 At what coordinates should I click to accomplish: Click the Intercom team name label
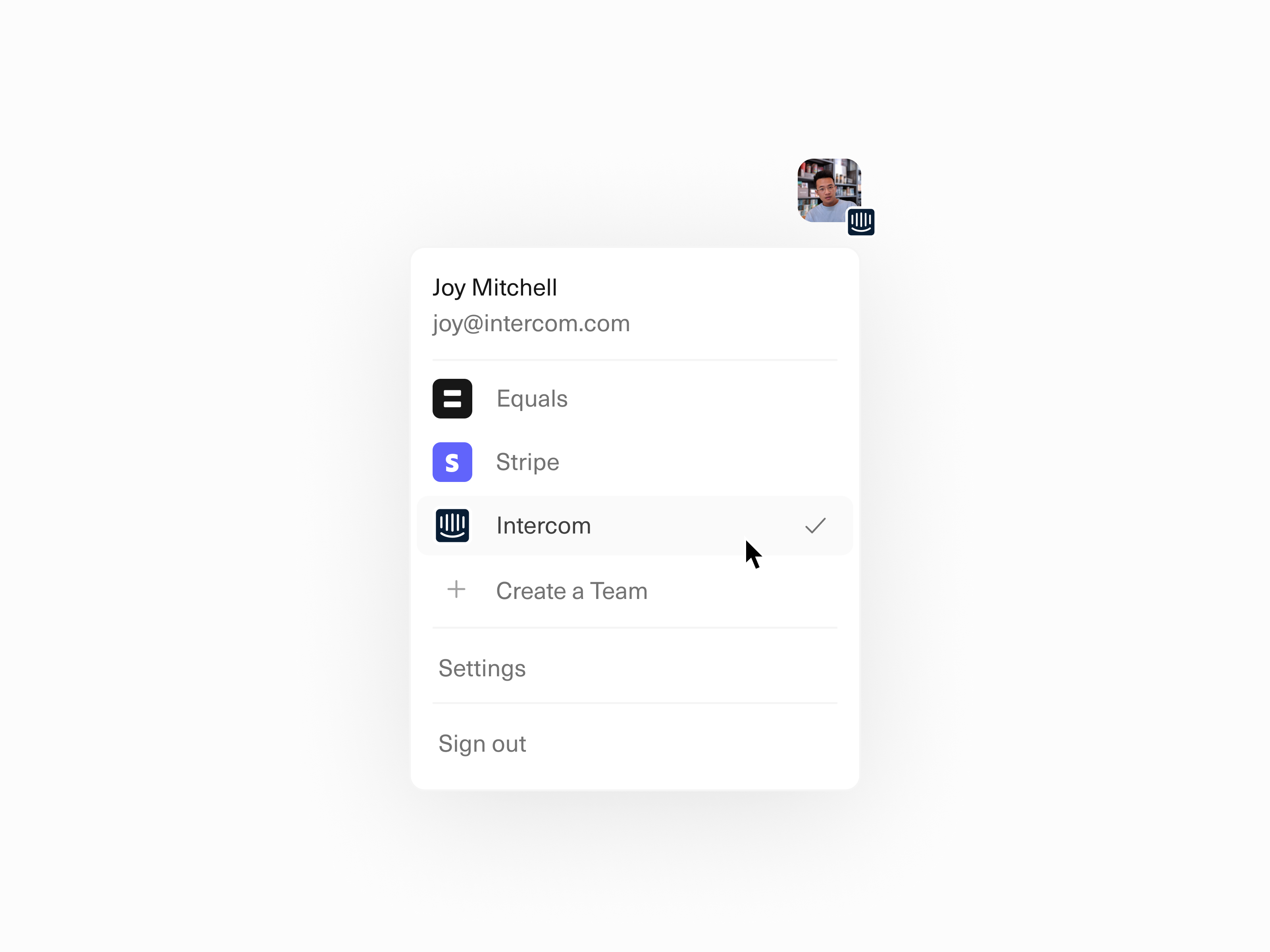(x=543, y=526)
